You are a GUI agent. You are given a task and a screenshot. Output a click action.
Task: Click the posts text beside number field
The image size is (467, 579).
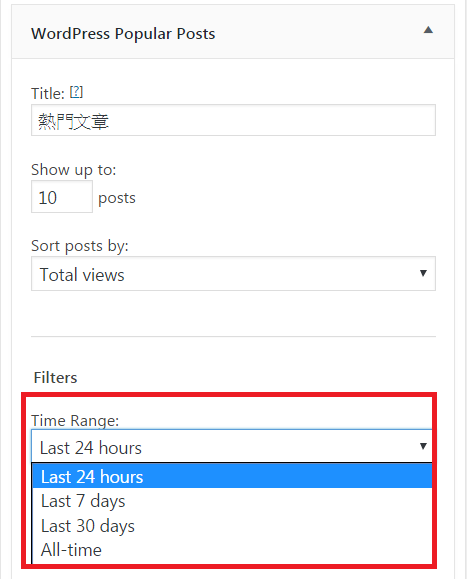117,198
